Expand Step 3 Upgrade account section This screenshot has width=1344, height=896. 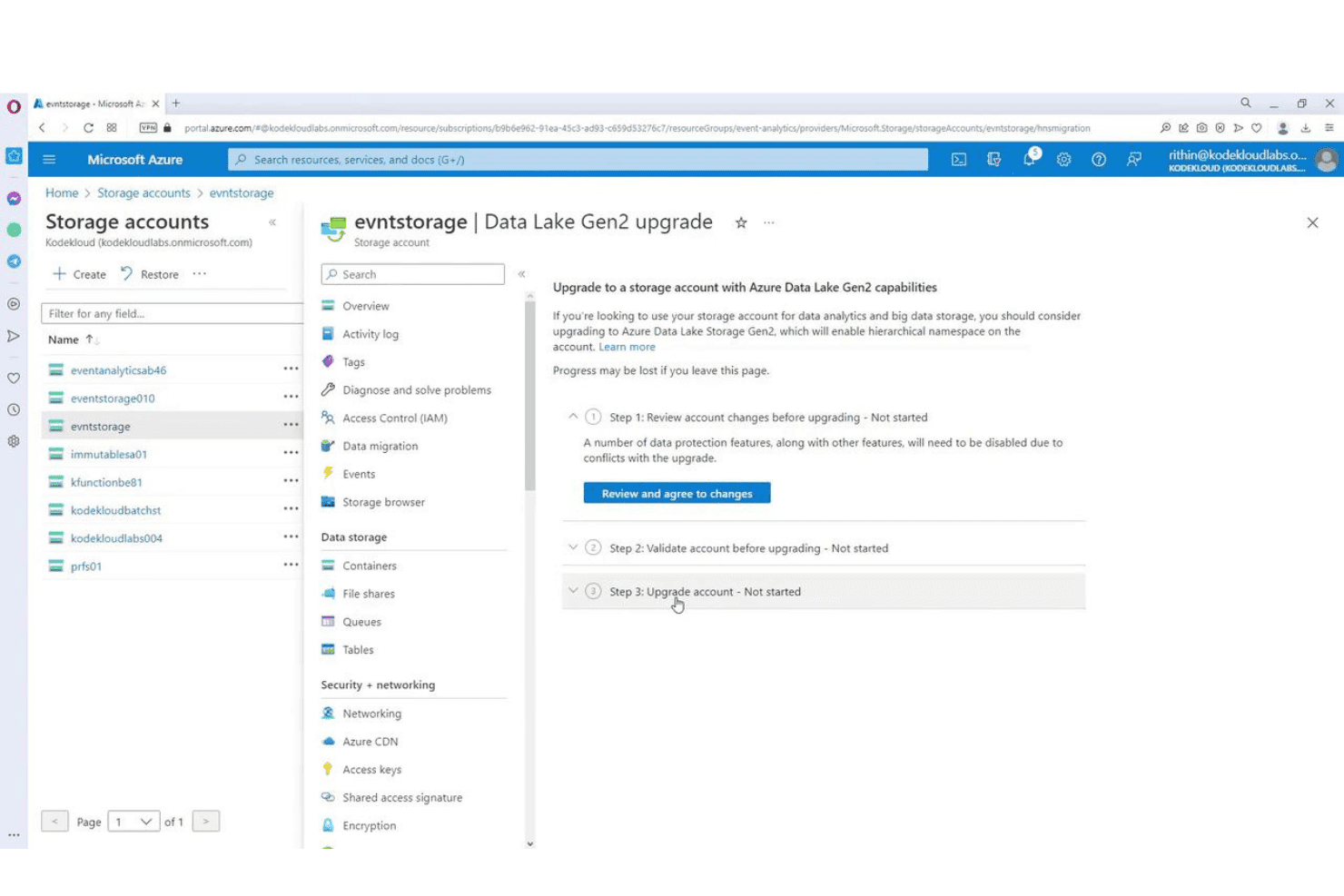[573, 591]
